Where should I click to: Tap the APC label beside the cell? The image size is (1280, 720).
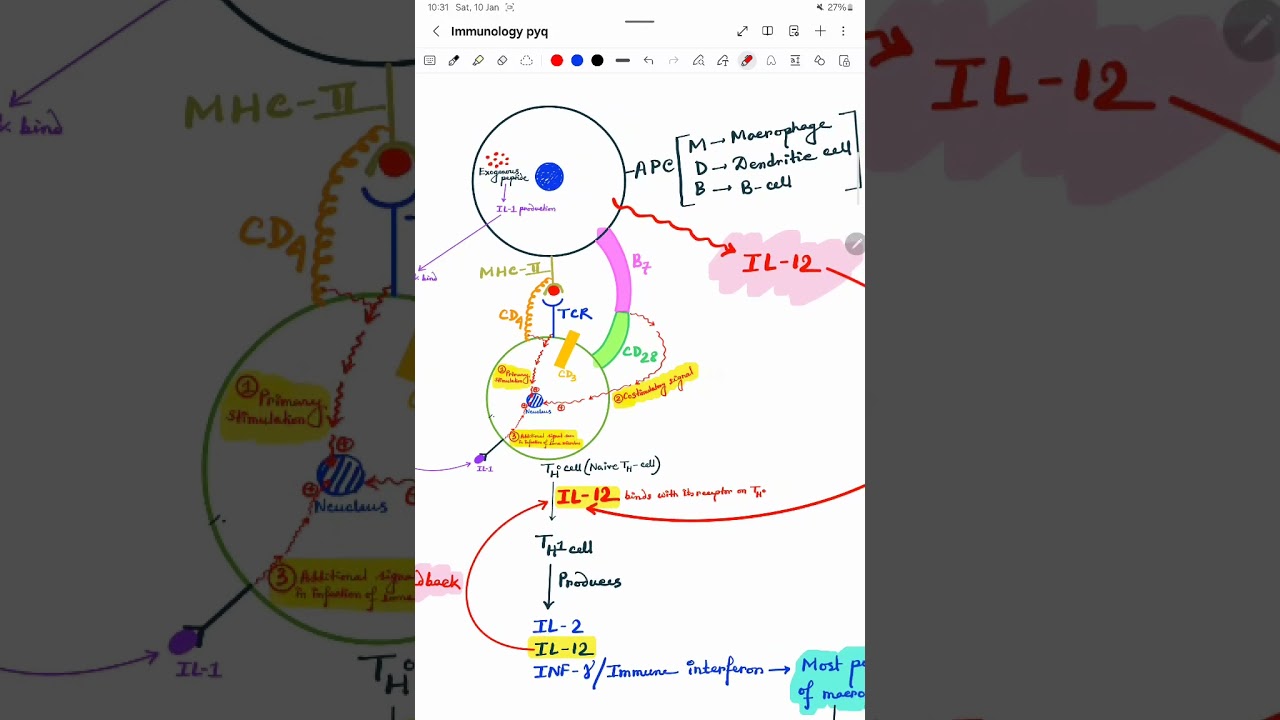click(x=655, y=168)
